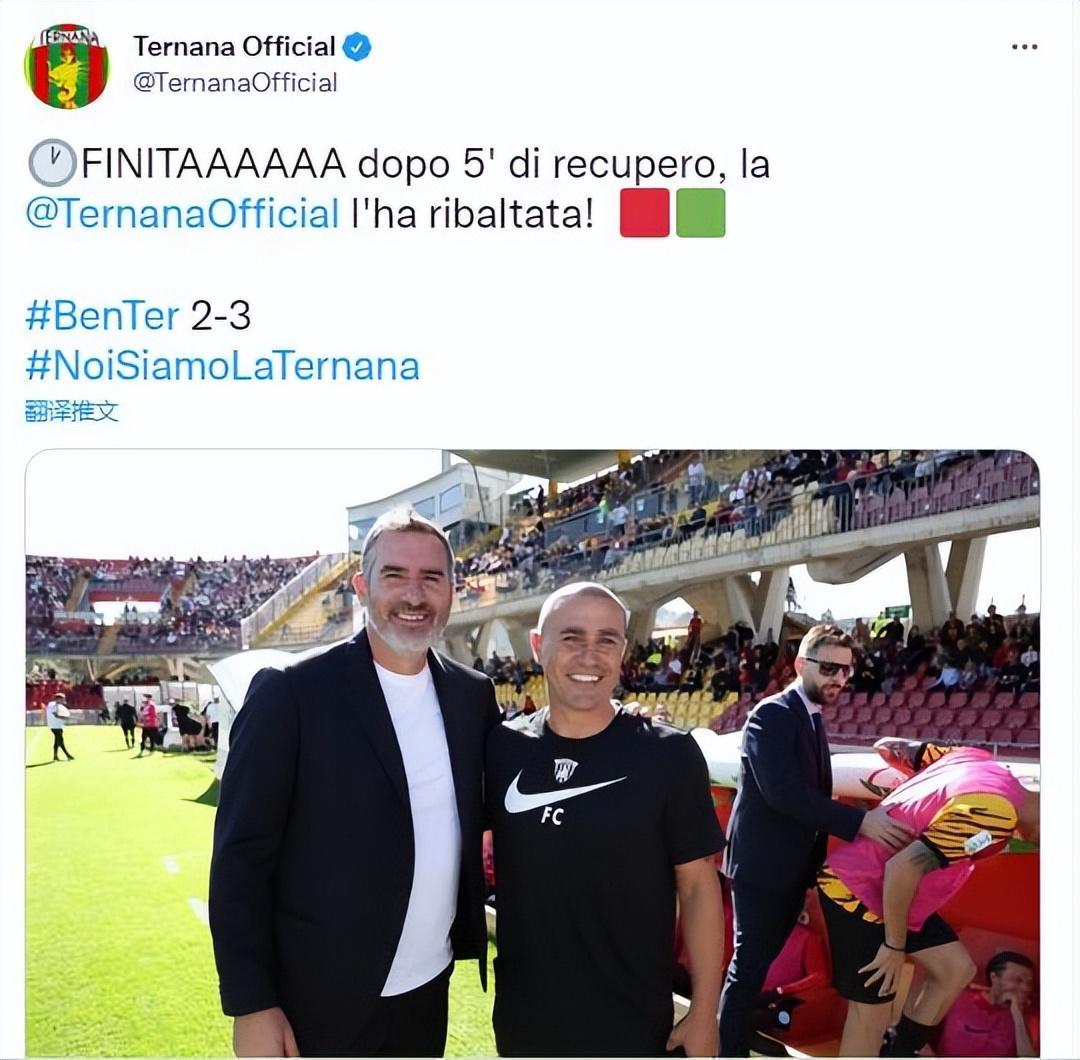Open the Ternana club crest avatar
1080x1060 pixels.
click(67, 66)
